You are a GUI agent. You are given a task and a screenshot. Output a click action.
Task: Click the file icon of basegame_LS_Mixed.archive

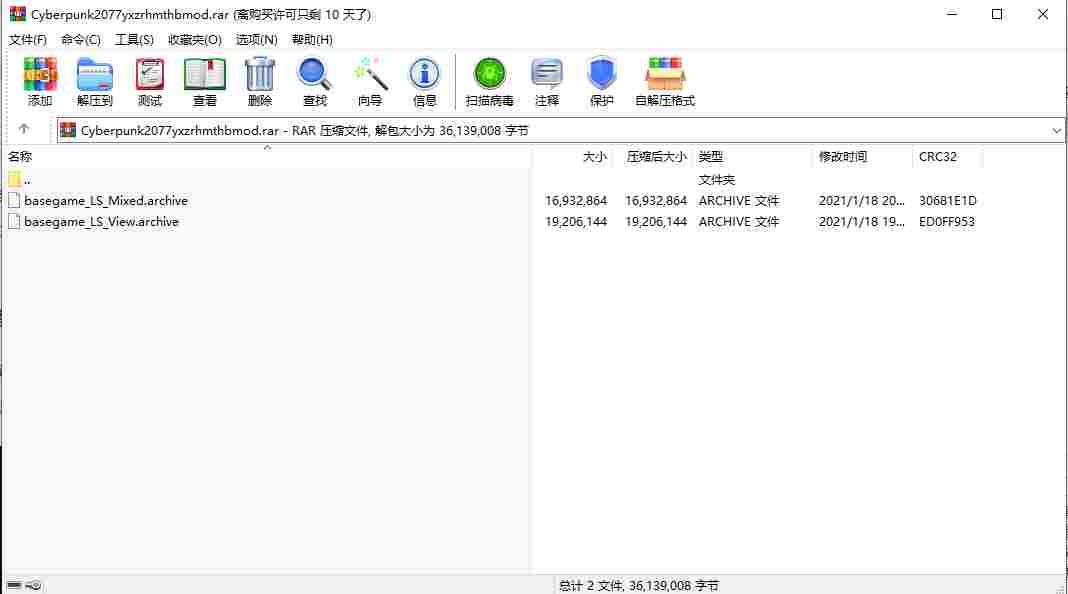14,200
